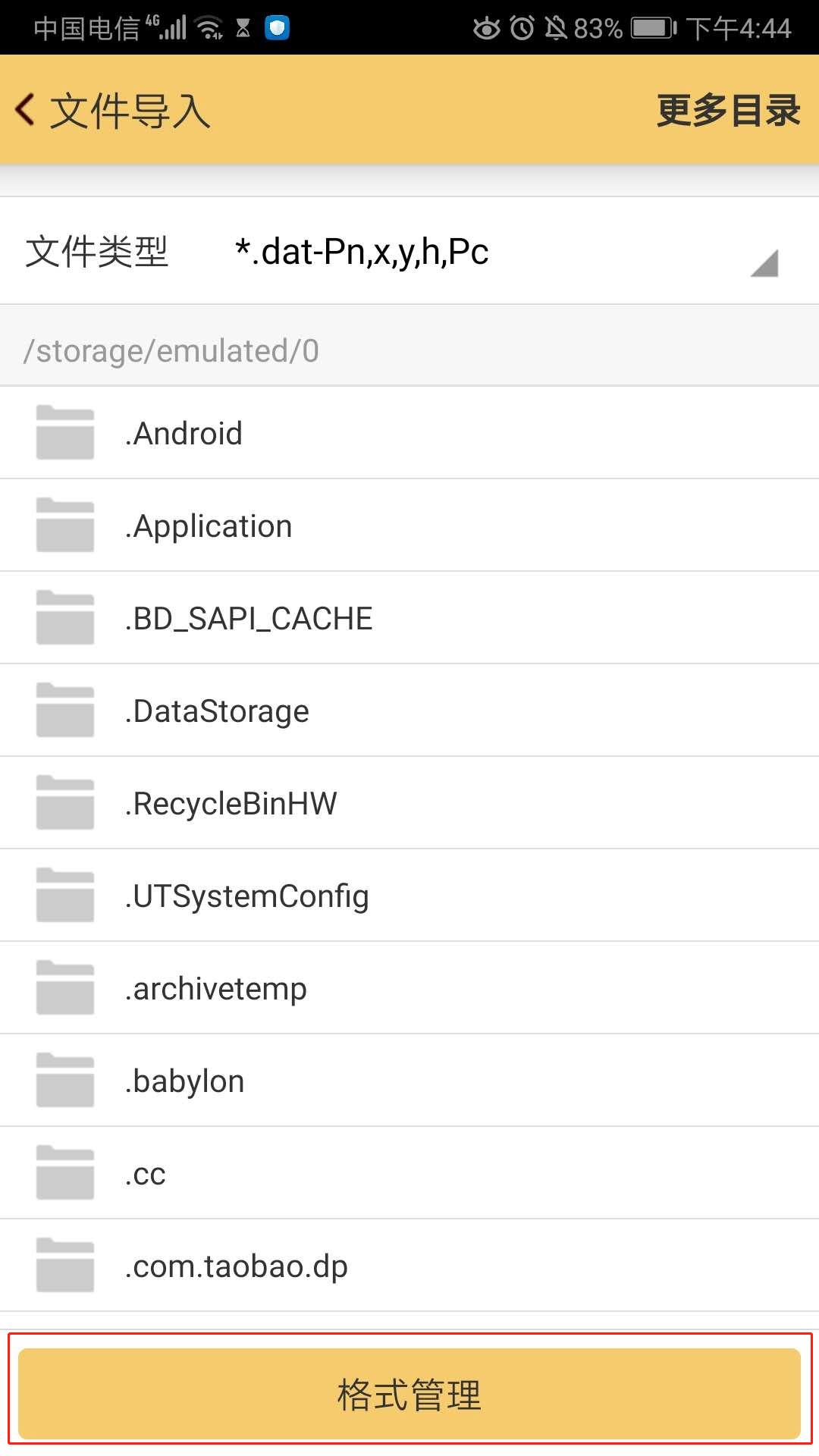The height and width of the screenshot is (1456, 819).
Task: Select the .babylon folder name
Action: pos(185,1081)
